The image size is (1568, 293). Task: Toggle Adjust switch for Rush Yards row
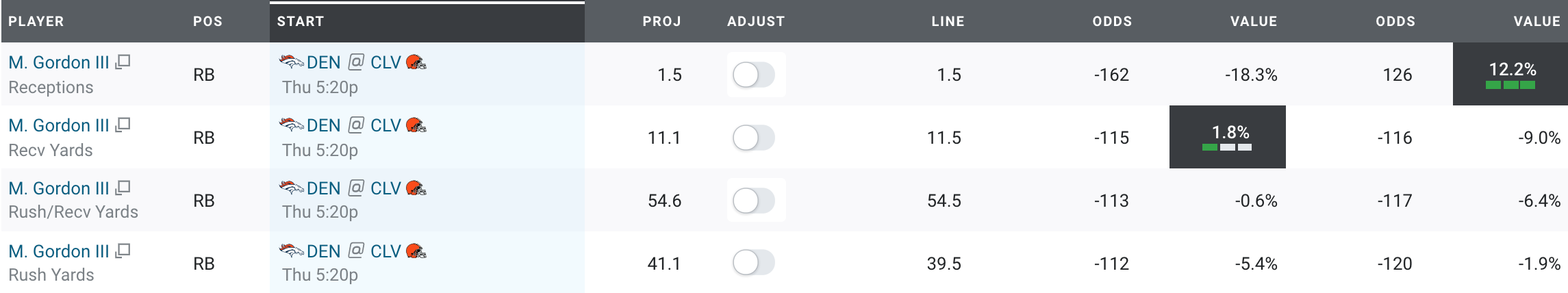[753, 264]
